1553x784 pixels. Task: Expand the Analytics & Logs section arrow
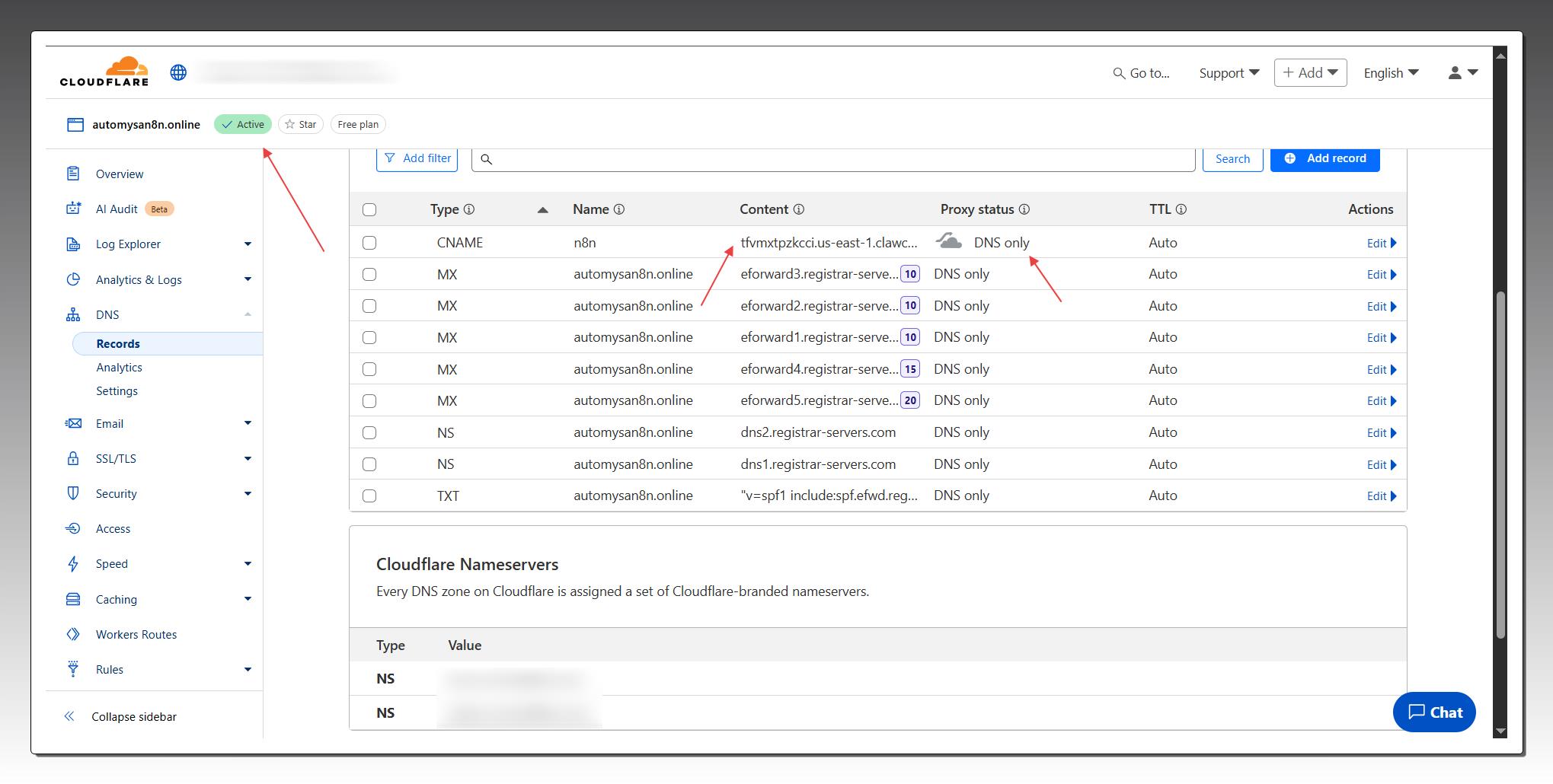(248, 279)
